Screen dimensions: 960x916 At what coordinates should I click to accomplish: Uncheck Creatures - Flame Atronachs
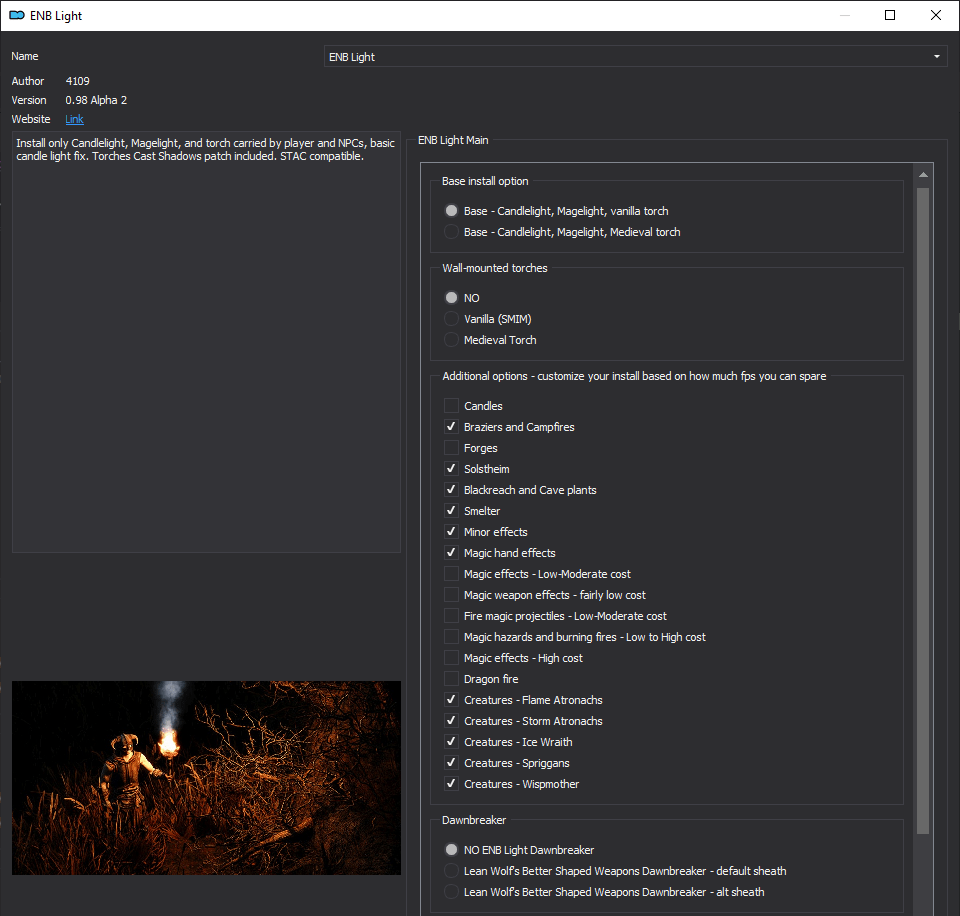coord(451,699)
